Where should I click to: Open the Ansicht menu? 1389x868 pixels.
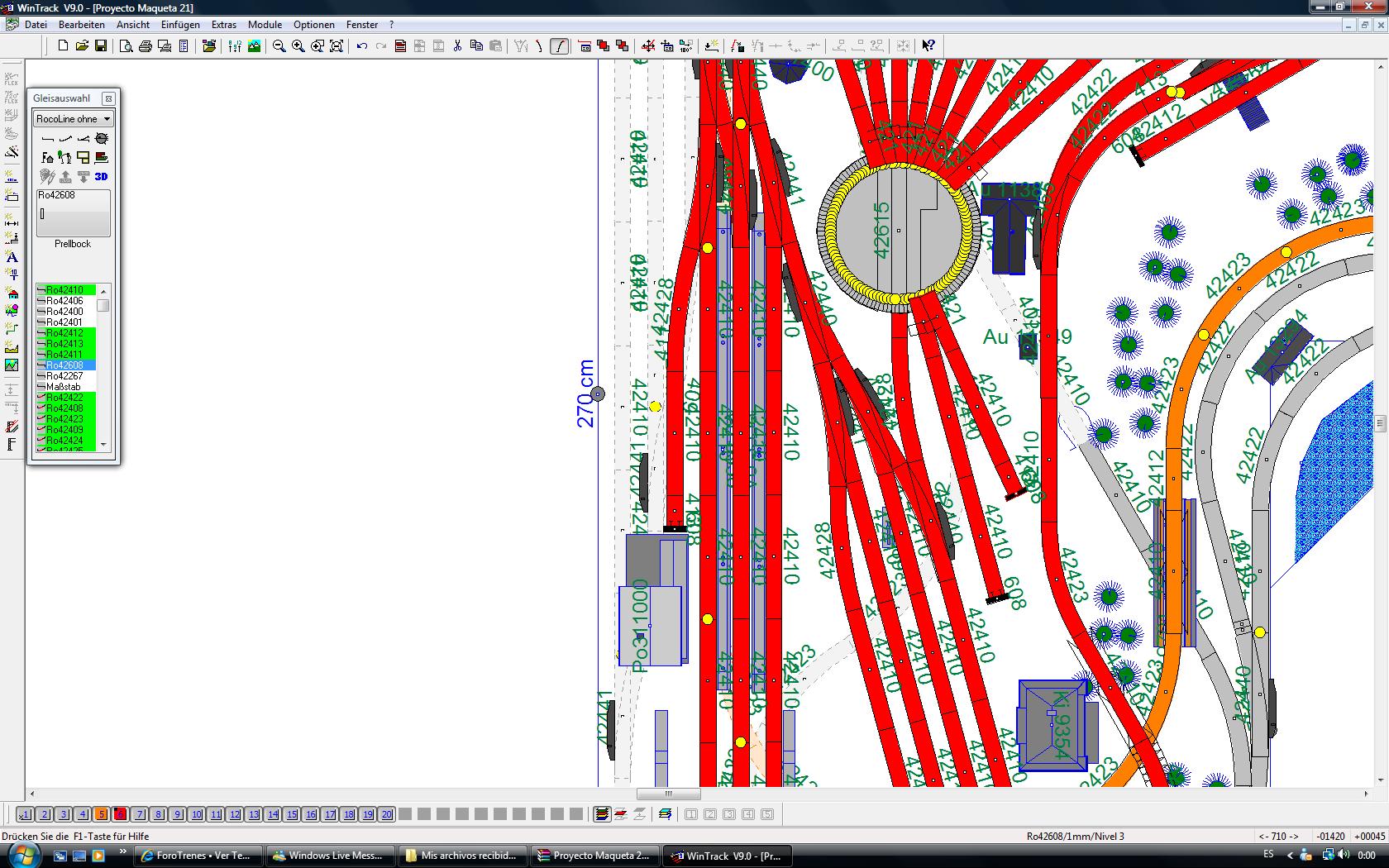(x=133, y=25)
